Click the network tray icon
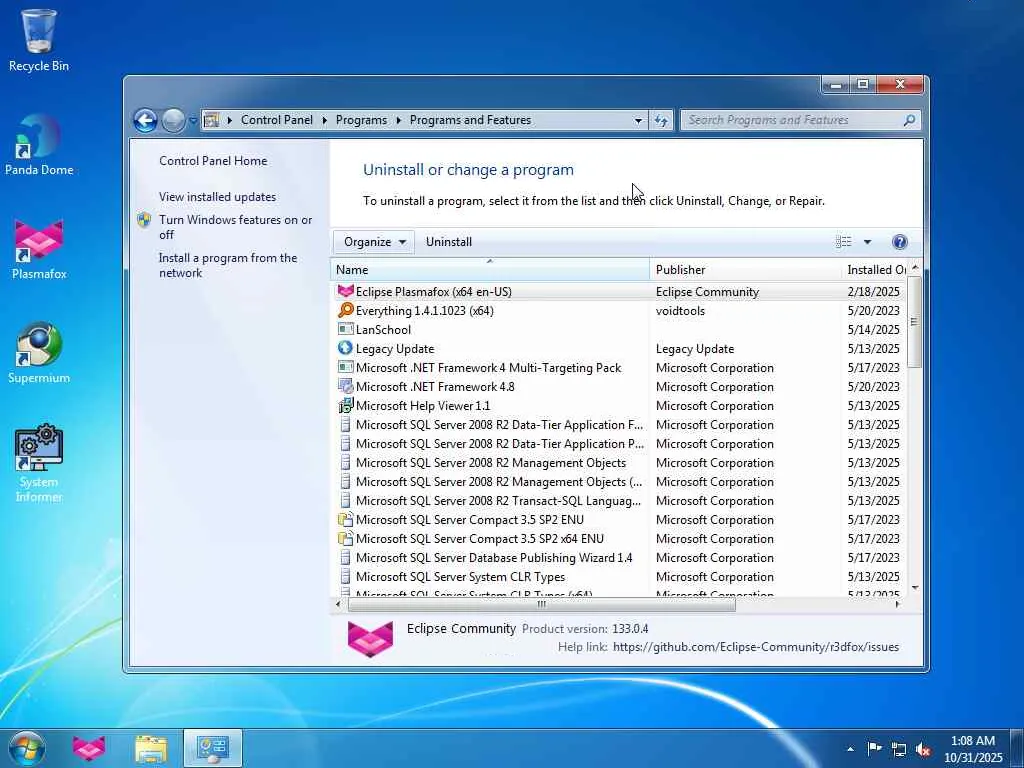 899,749
